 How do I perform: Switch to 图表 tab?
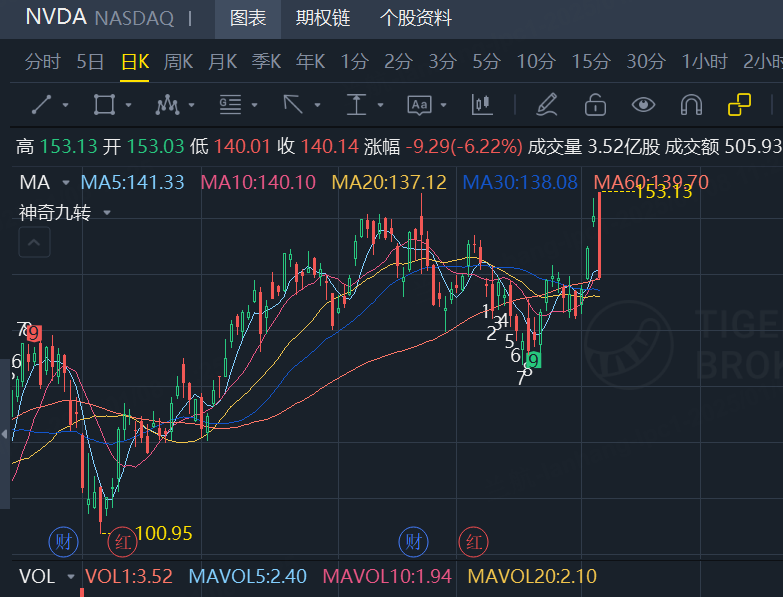point(248,19)
